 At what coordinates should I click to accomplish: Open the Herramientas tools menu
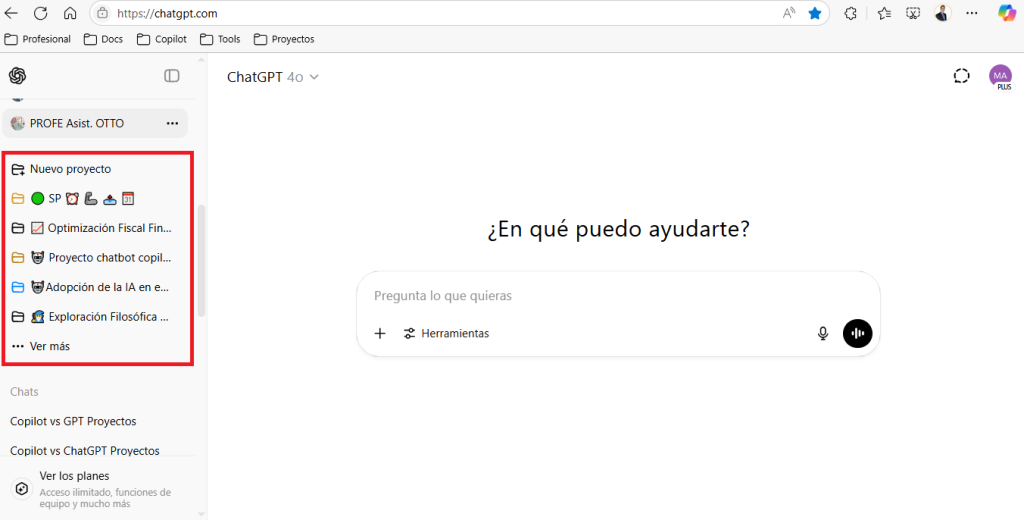(x=446, y=333)
